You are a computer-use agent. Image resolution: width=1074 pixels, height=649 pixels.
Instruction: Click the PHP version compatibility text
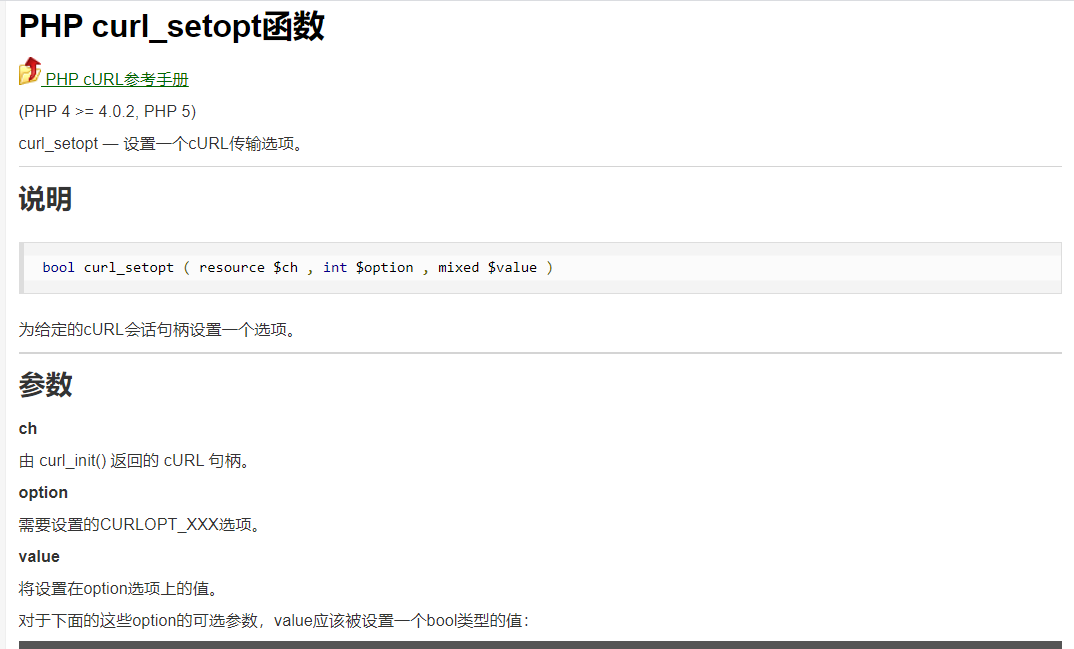click(x=108, y=111)
